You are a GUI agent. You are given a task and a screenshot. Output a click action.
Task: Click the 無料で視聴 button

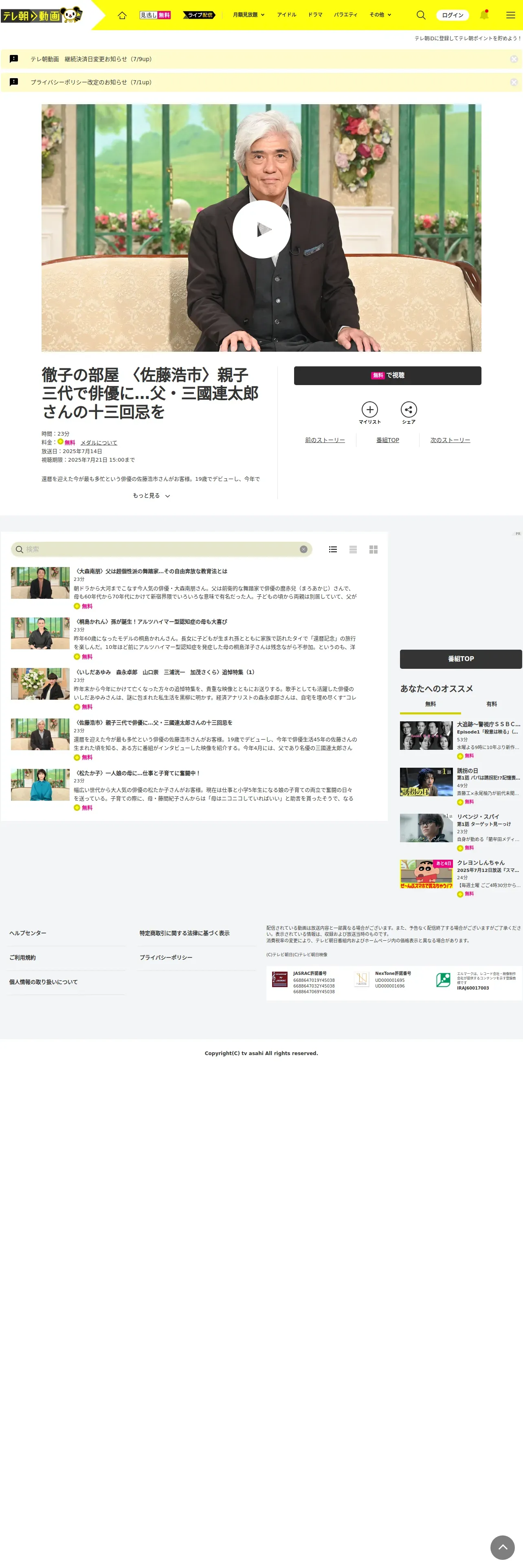(387, 376)
